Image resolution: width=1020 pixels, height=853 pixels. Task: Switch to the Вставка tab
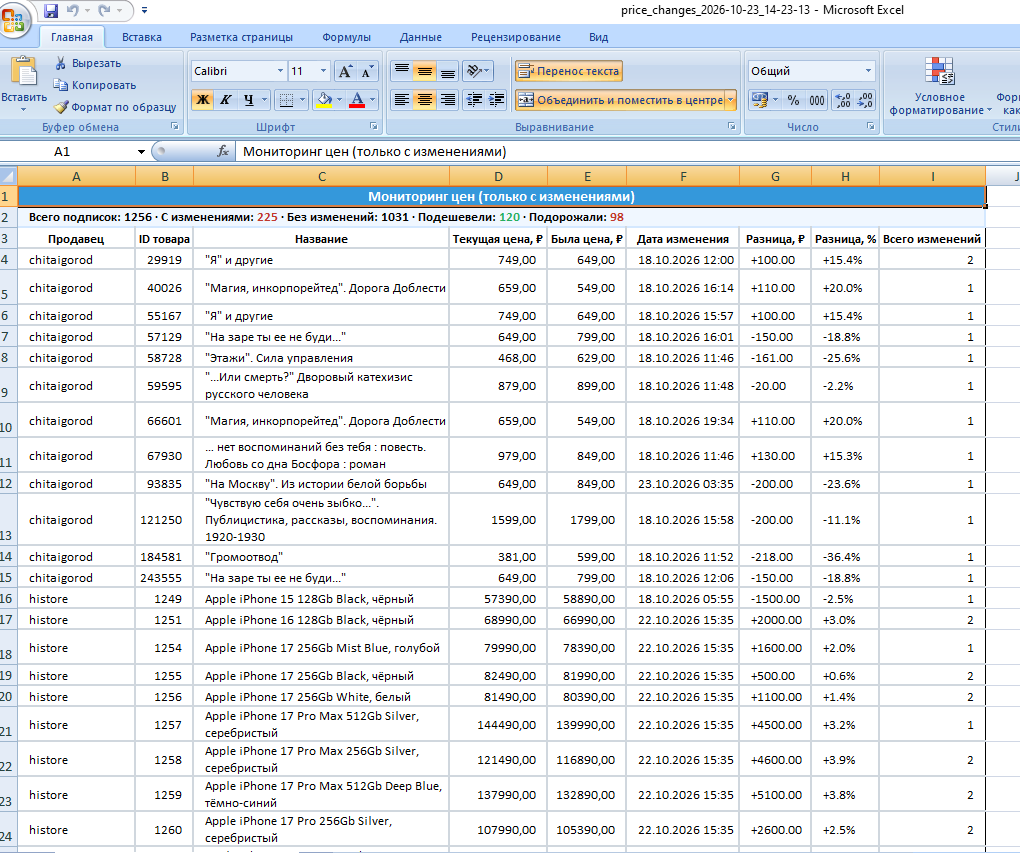tap(142, 37)
